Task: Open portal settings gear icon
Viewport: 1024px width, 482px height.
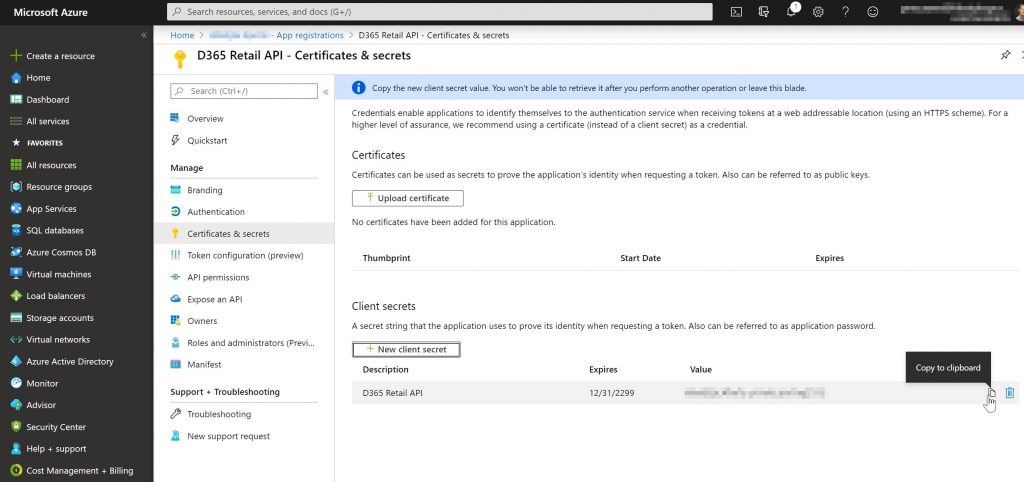Action: click(818, 12)
